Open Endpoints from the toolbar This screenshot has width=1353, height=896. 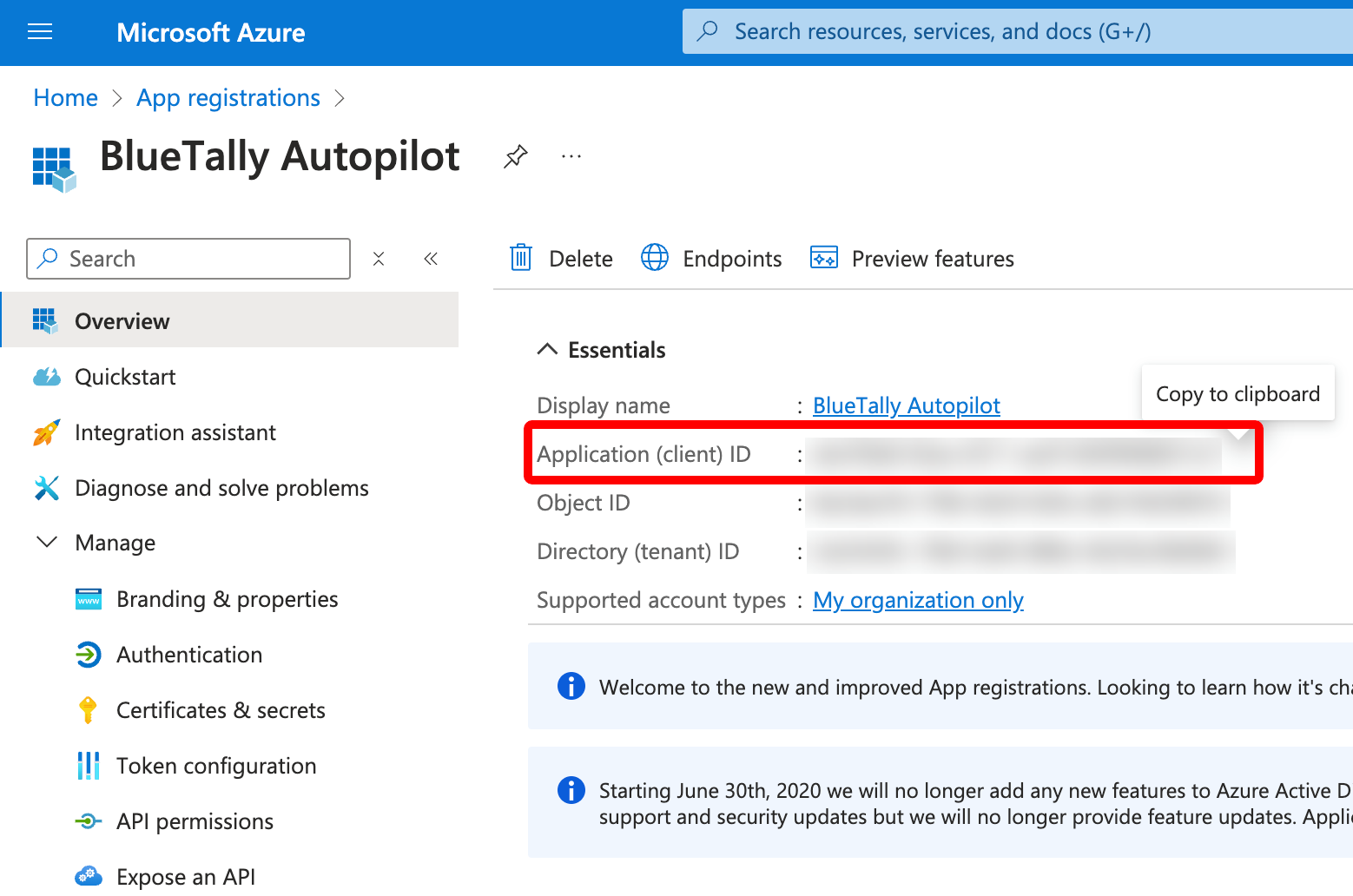(711, 259)
